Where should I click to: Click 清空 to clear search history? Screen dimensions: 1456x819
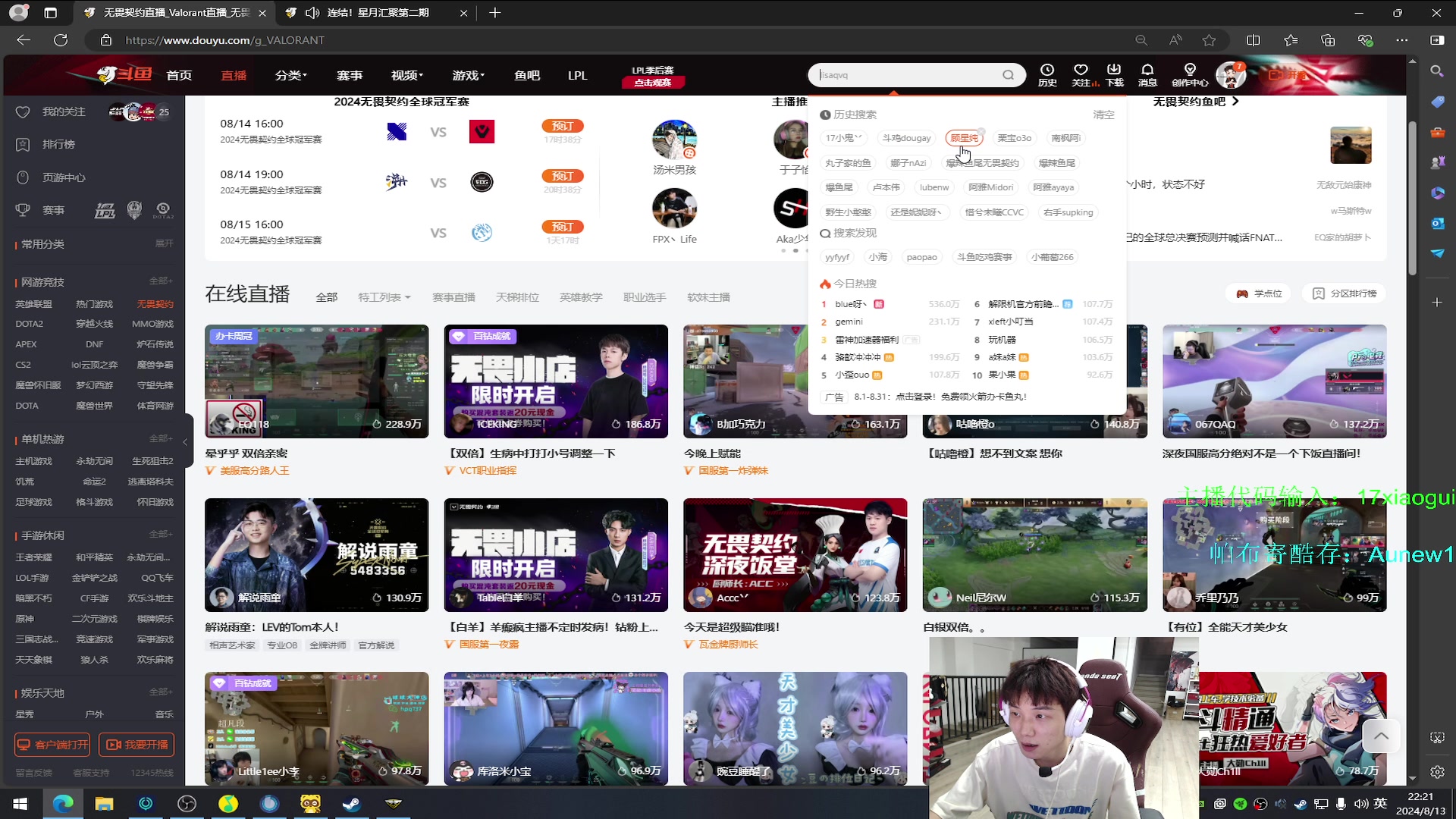point(1103,115)
